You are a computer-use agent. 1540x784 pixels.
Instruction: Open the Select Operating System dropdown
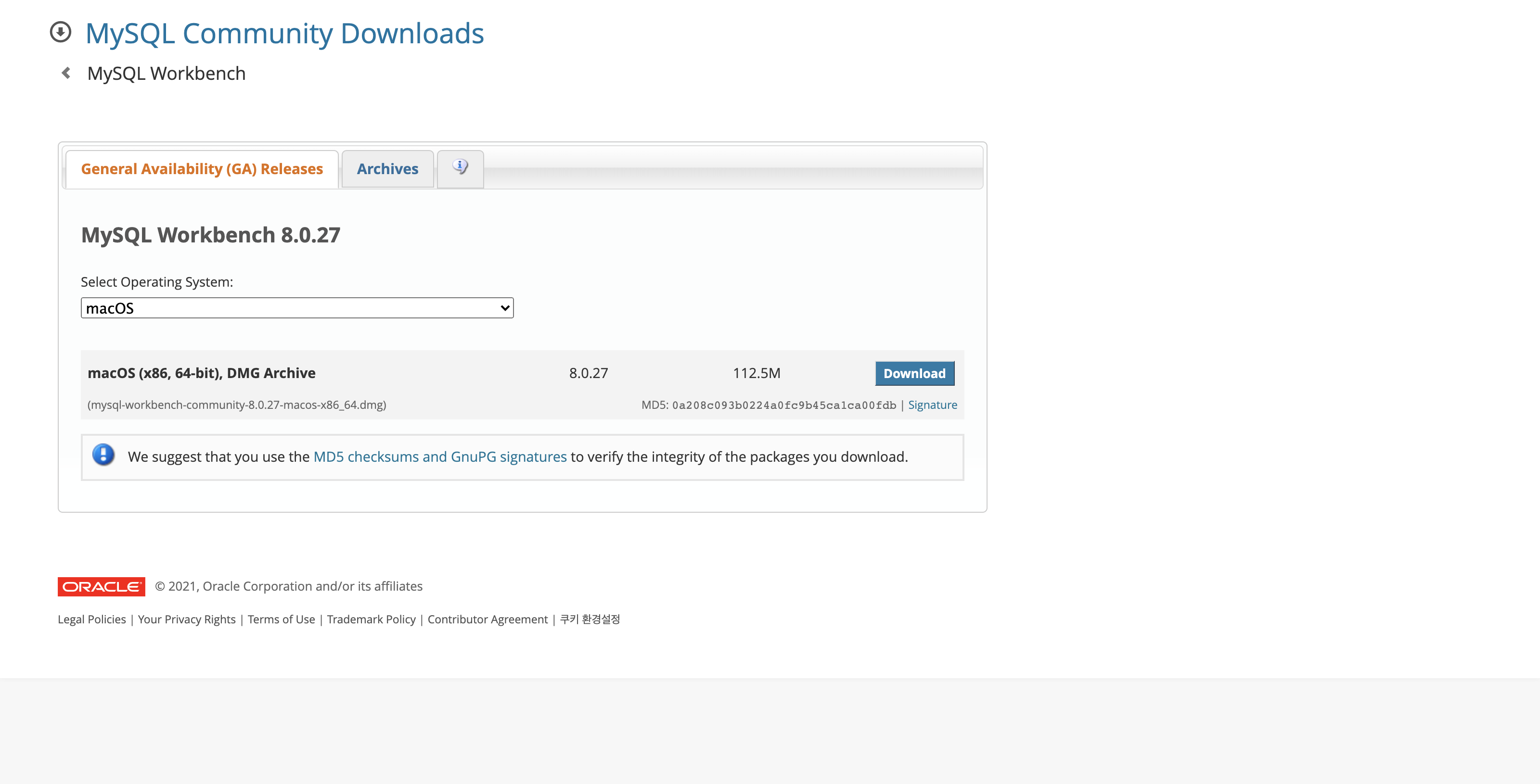[296, 308]
